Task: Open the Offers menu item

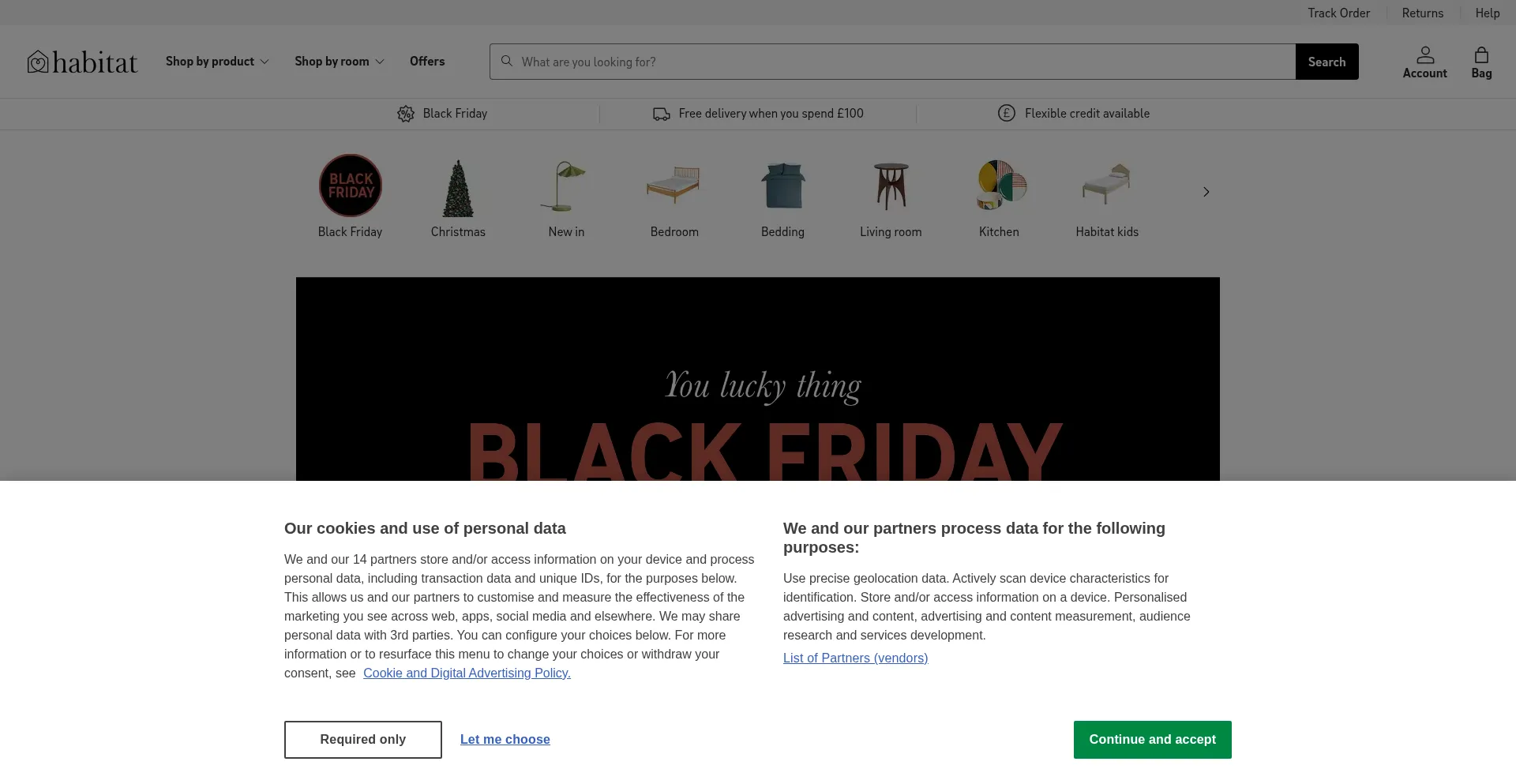Action: (427, 62)
